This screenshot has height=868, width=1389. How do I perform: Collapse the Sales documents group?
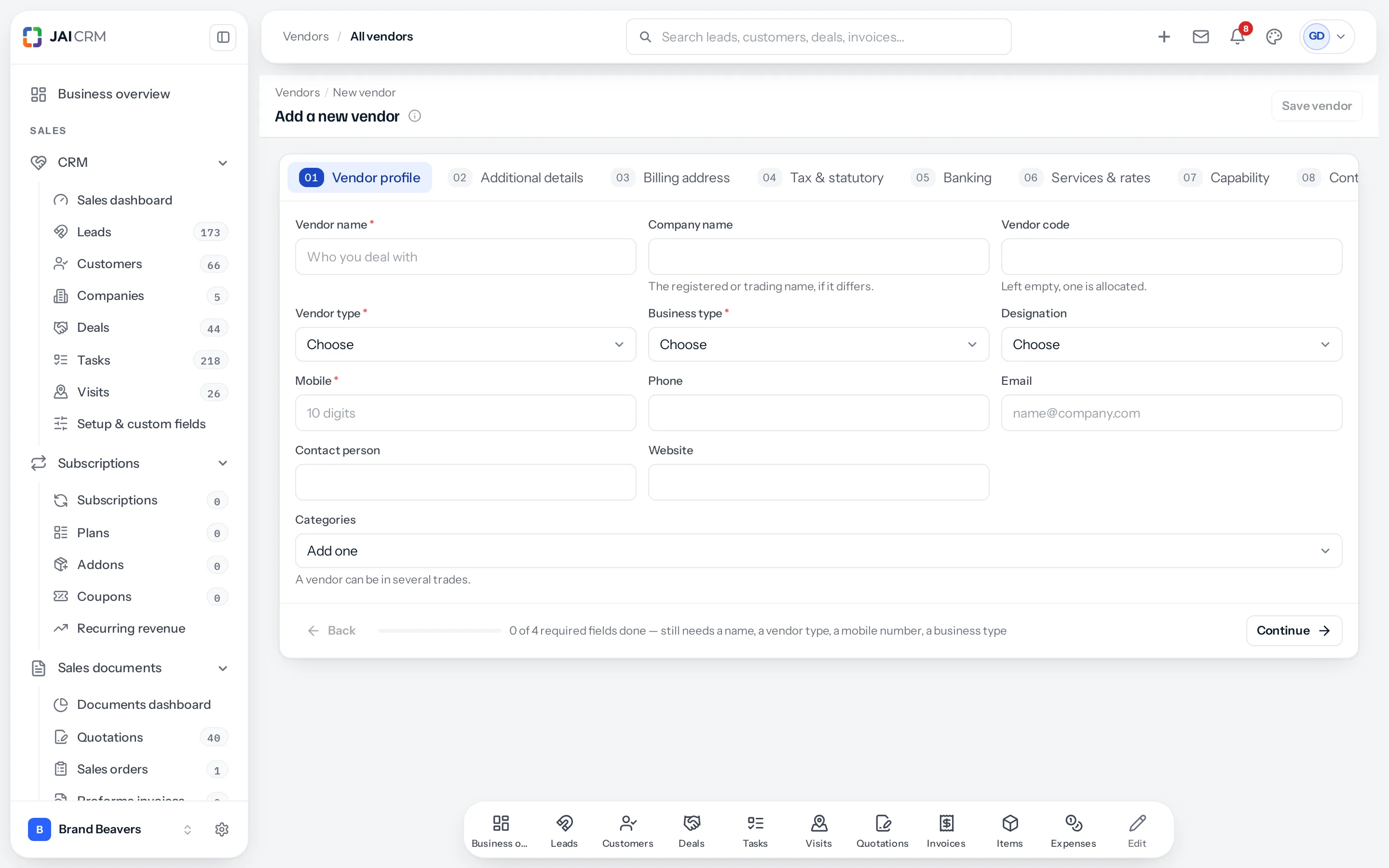click(129, 668)
